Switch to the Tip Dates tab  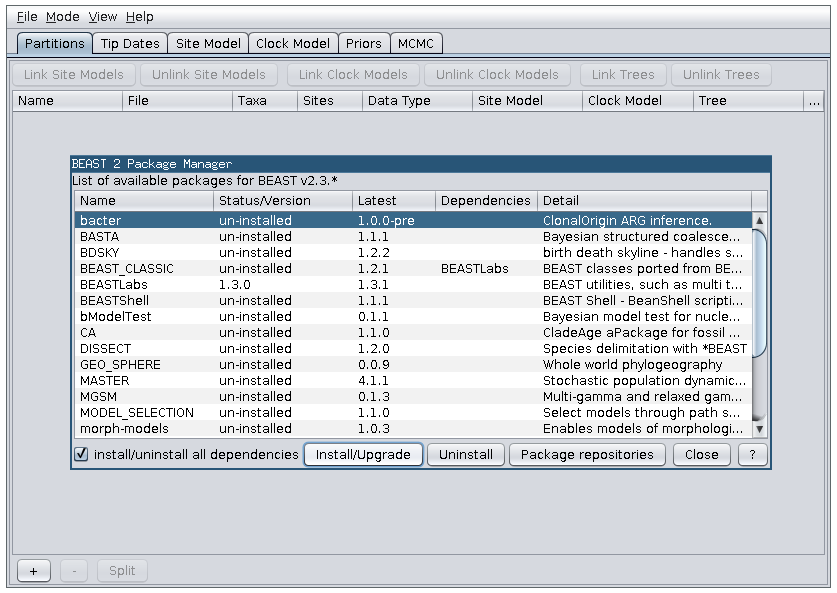130,44
